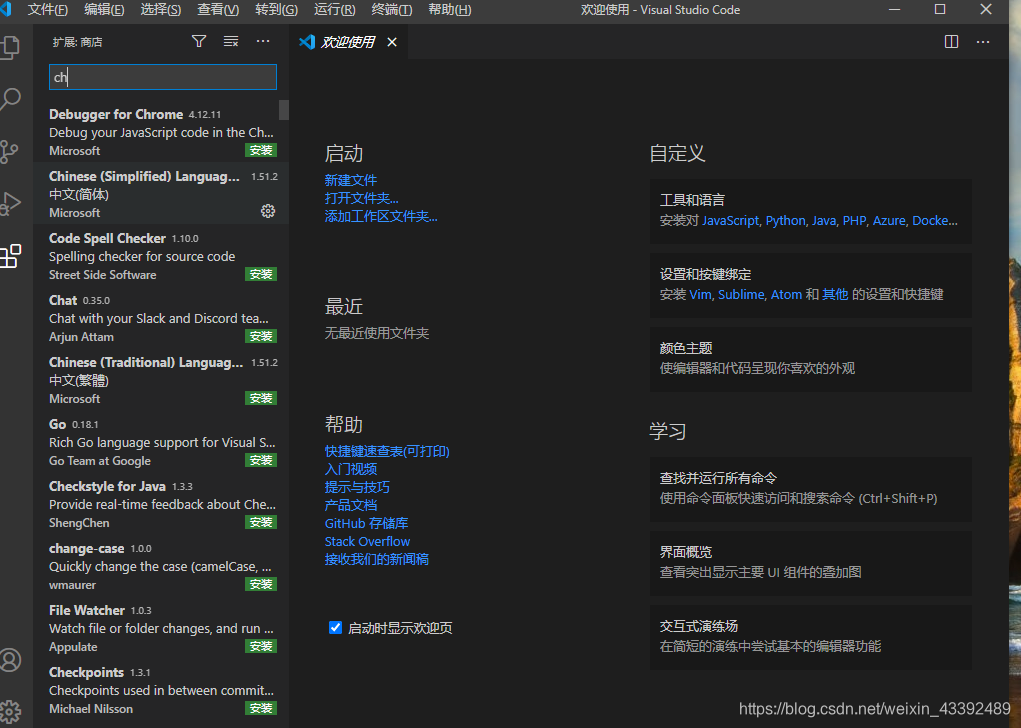Open editor more actions ellipsis menu
The width and height of the screenshot is (1021, 728).
[983, 42]
